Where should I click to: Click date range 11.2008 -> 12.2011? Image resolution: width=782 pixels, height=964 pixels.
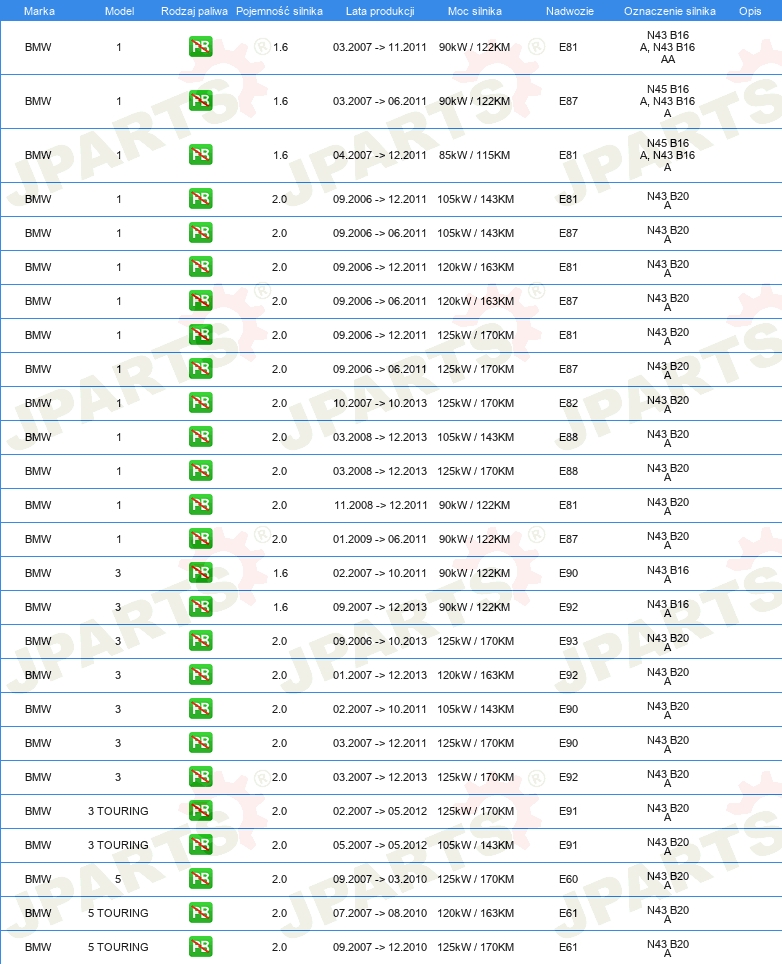tap(380, 505)
